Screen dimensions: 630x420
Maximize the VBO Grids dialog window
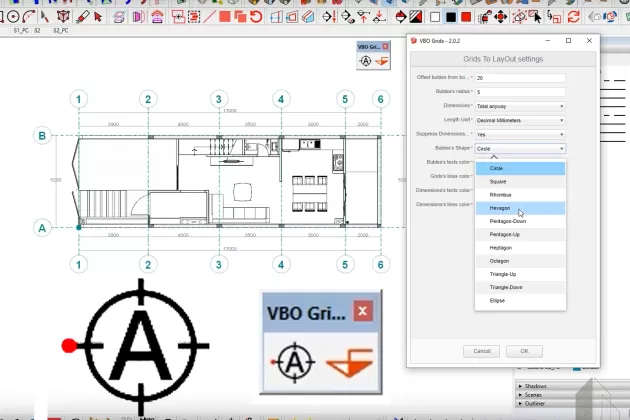569,41
